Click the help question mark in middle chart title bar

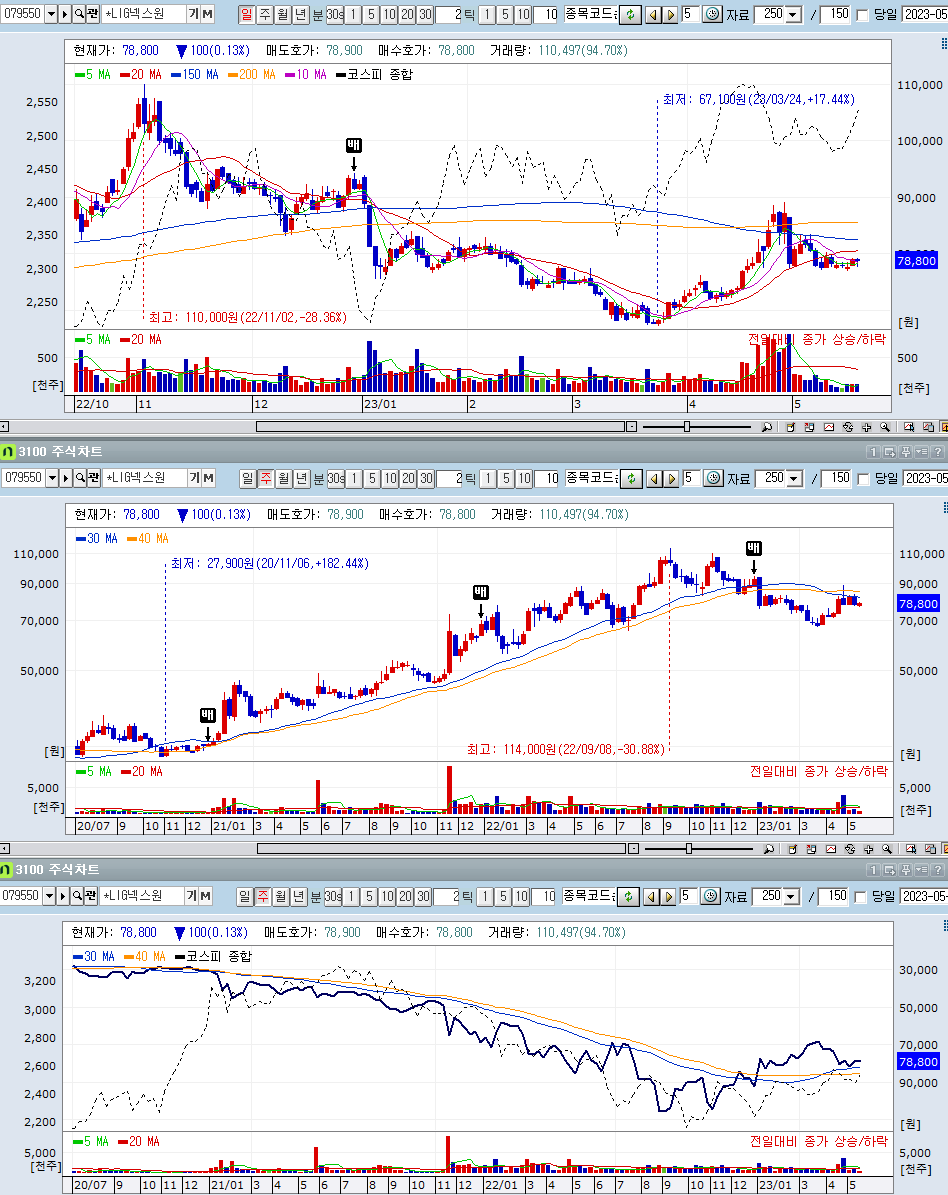pos(938,452)
